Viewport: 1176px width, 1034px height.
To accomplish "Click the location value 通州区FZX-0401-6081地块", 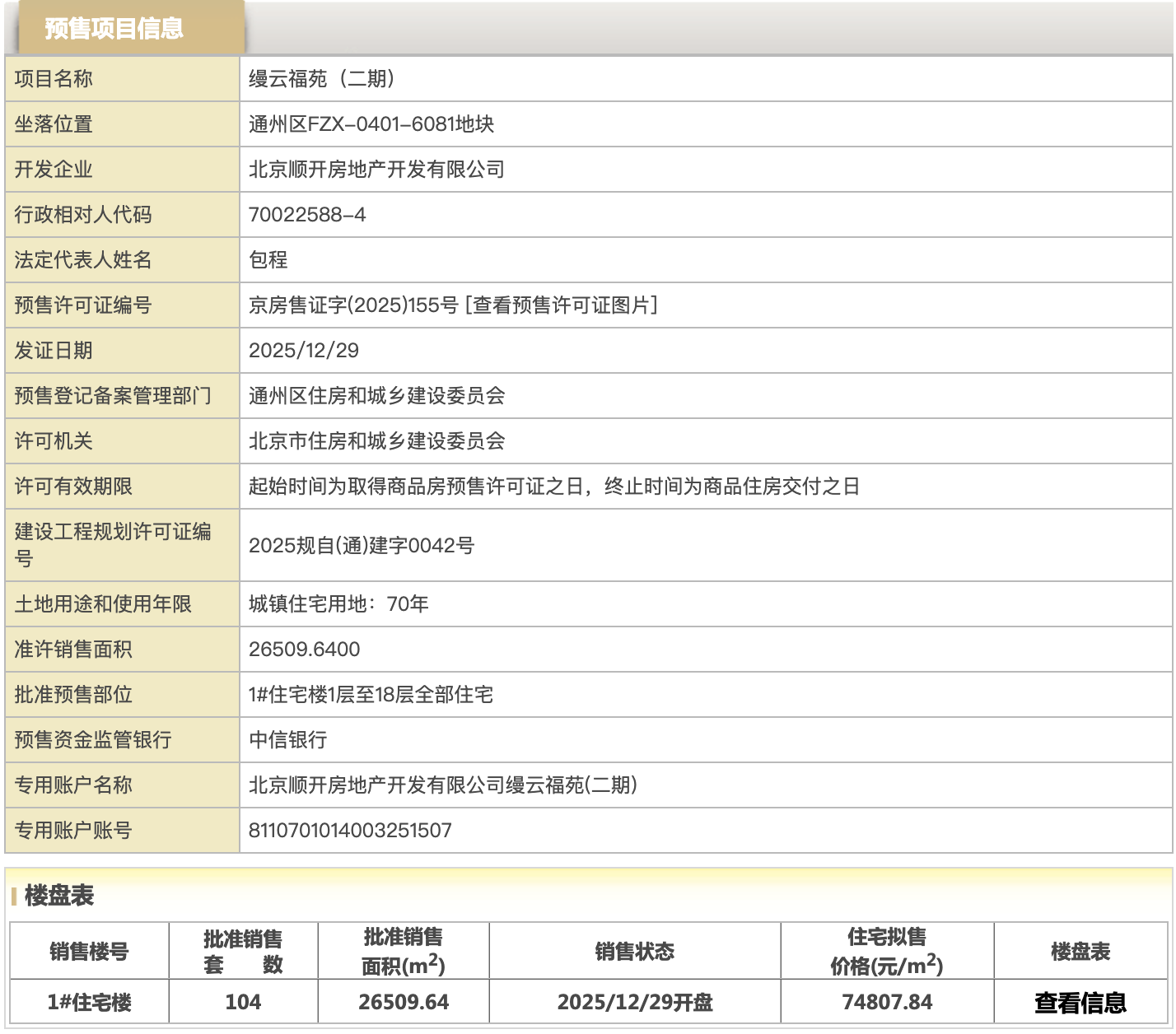I will tap(371, 124).
